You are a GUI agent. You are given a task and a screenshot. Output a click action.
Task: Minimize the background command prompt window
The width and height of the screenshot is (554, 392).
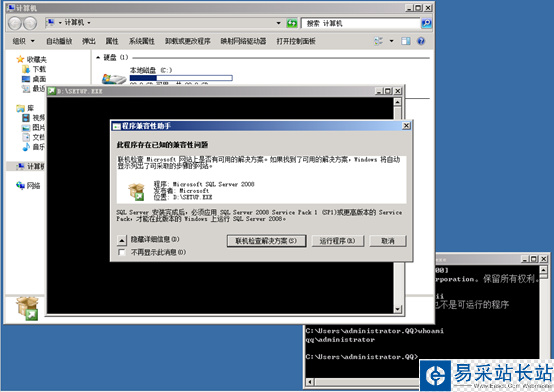525,259
